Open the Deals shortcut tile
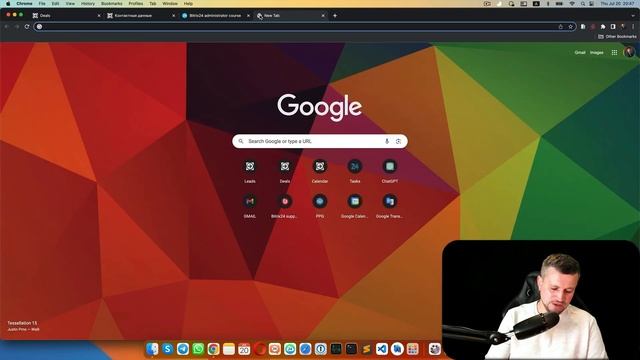 pos(285,171)
